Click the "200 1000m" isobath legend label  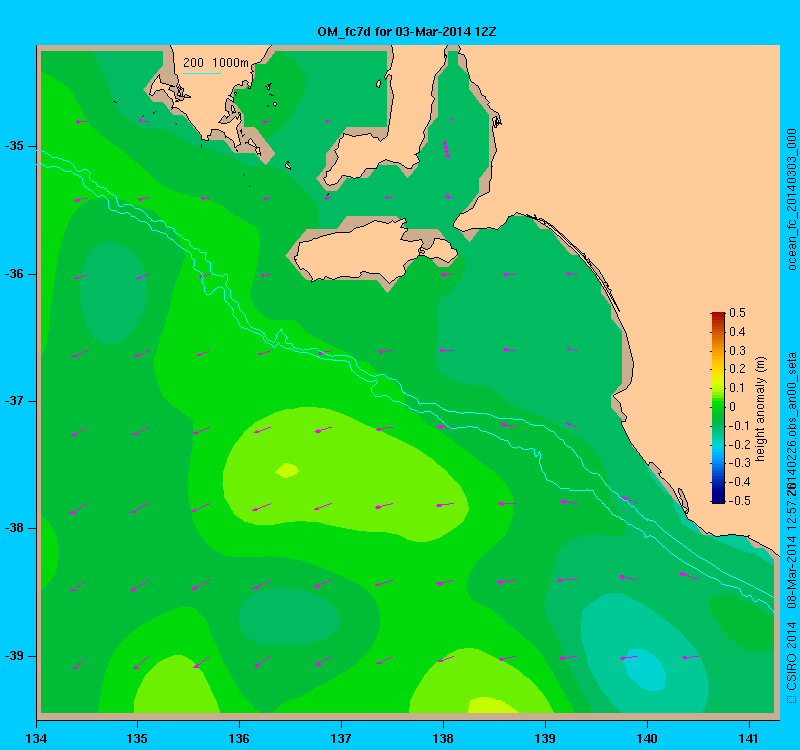[216, 63]
